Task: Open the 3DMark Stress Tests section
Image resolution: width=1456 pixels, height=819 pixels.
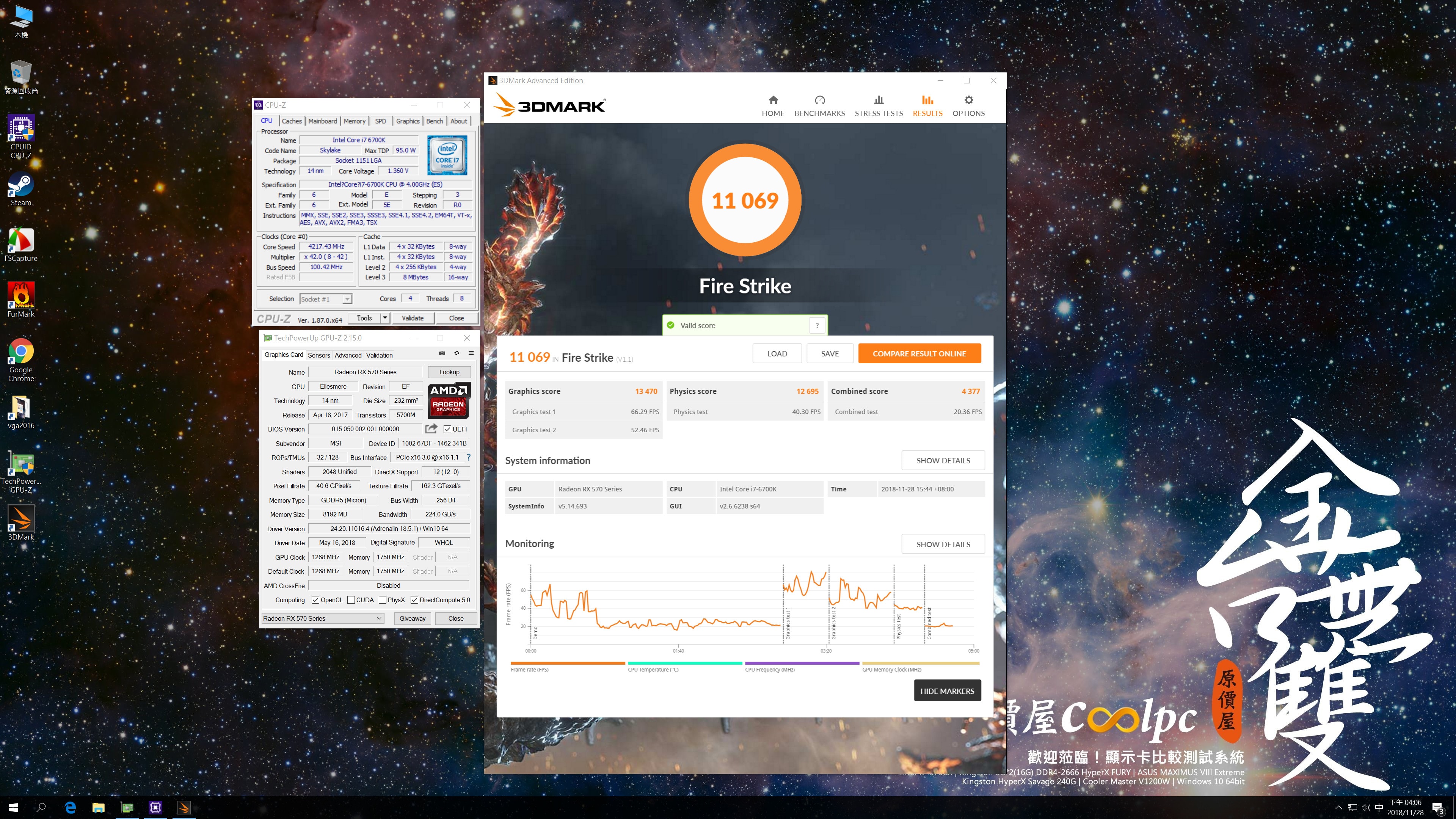Action: 879,106
